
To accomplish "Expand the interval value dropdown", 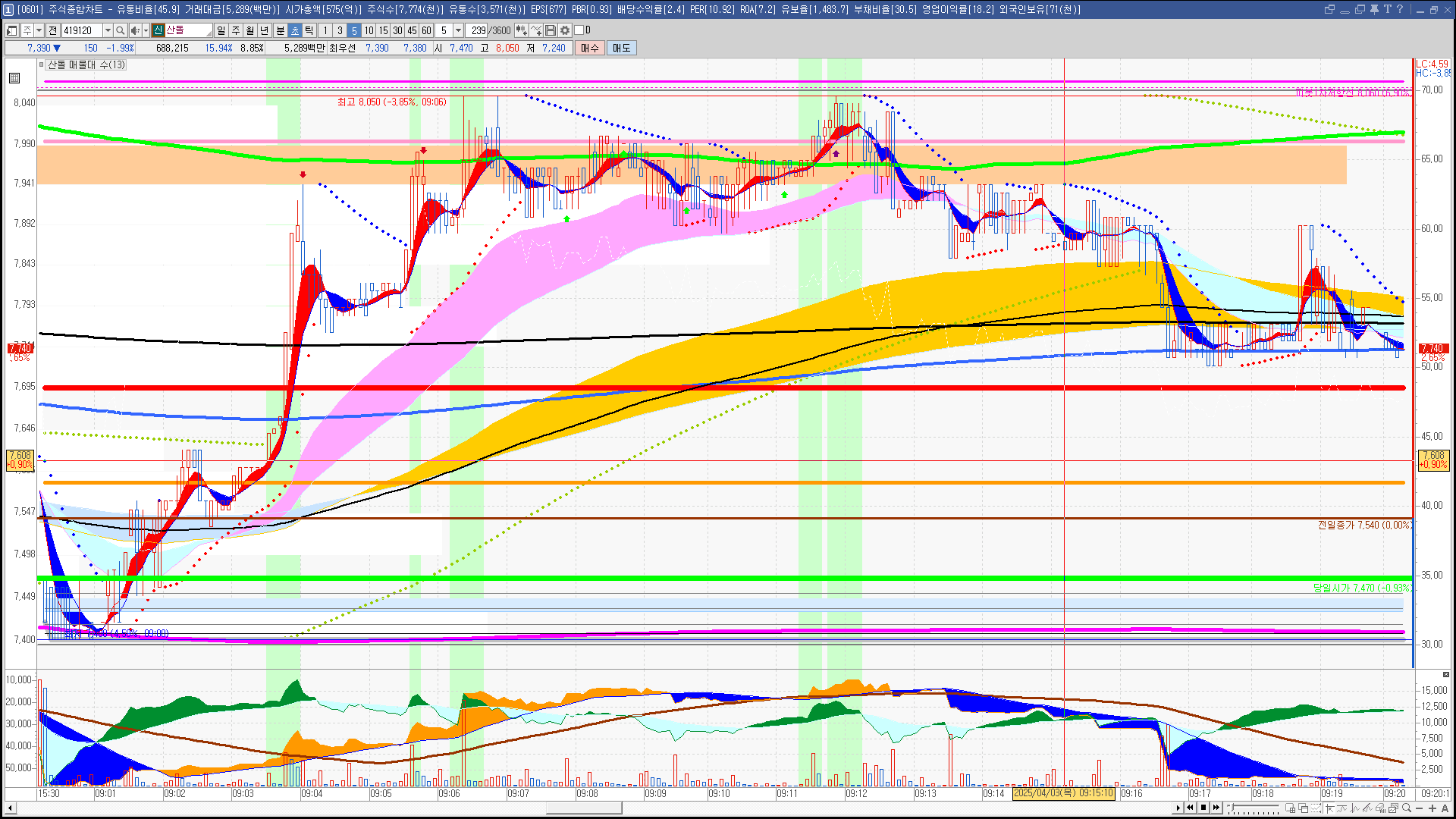I will coord(458,30).
